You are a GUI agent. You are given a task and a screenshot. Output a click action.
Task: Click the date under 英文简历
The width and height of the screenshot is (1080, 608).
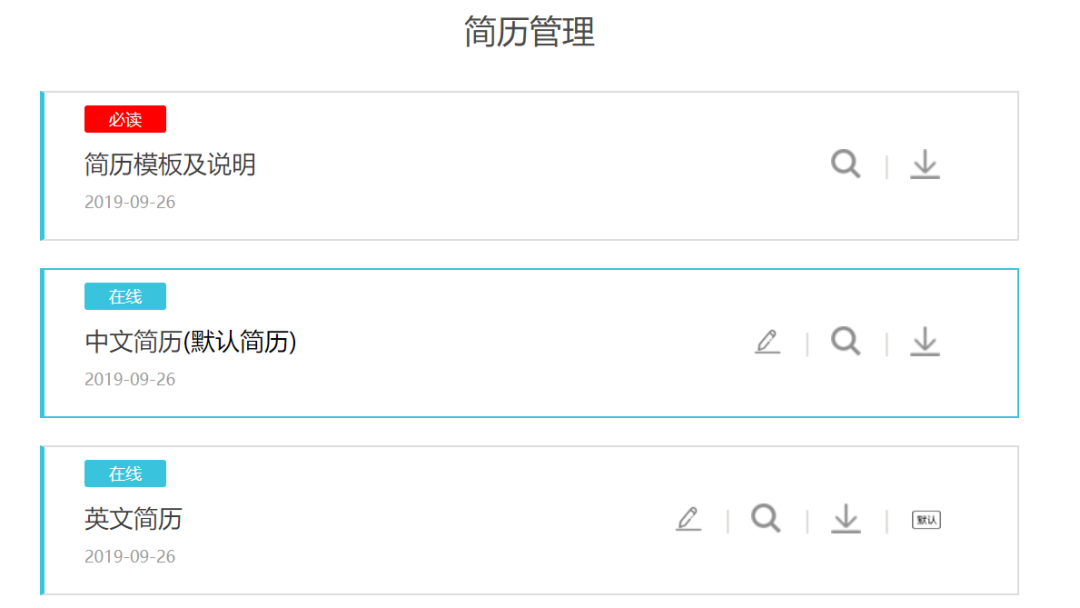click(x=129, y=556)
